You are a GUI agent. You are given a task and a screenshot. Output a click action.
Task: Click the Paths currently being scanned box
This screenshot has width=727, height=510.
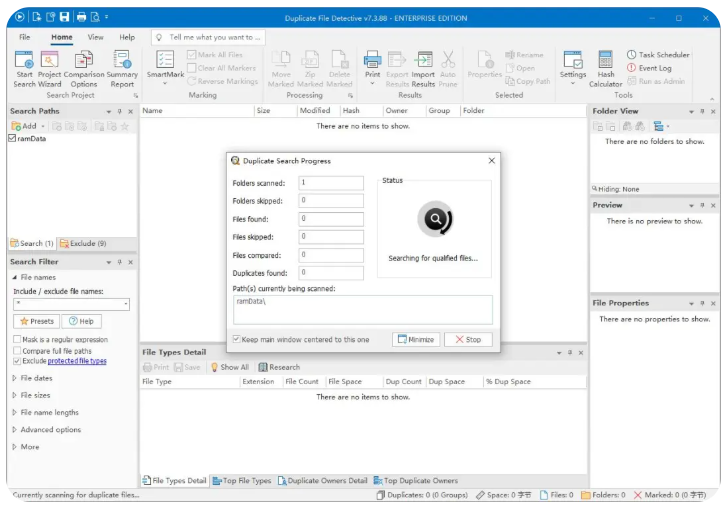coord(363,310)
